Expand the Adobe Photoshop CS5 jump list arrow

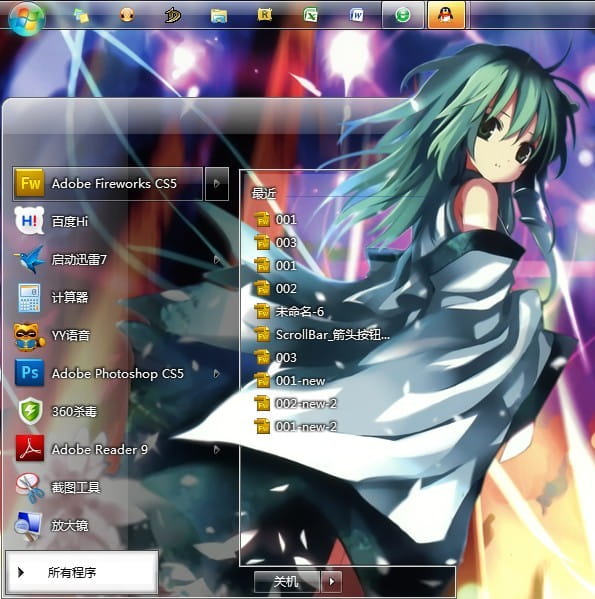217,374
